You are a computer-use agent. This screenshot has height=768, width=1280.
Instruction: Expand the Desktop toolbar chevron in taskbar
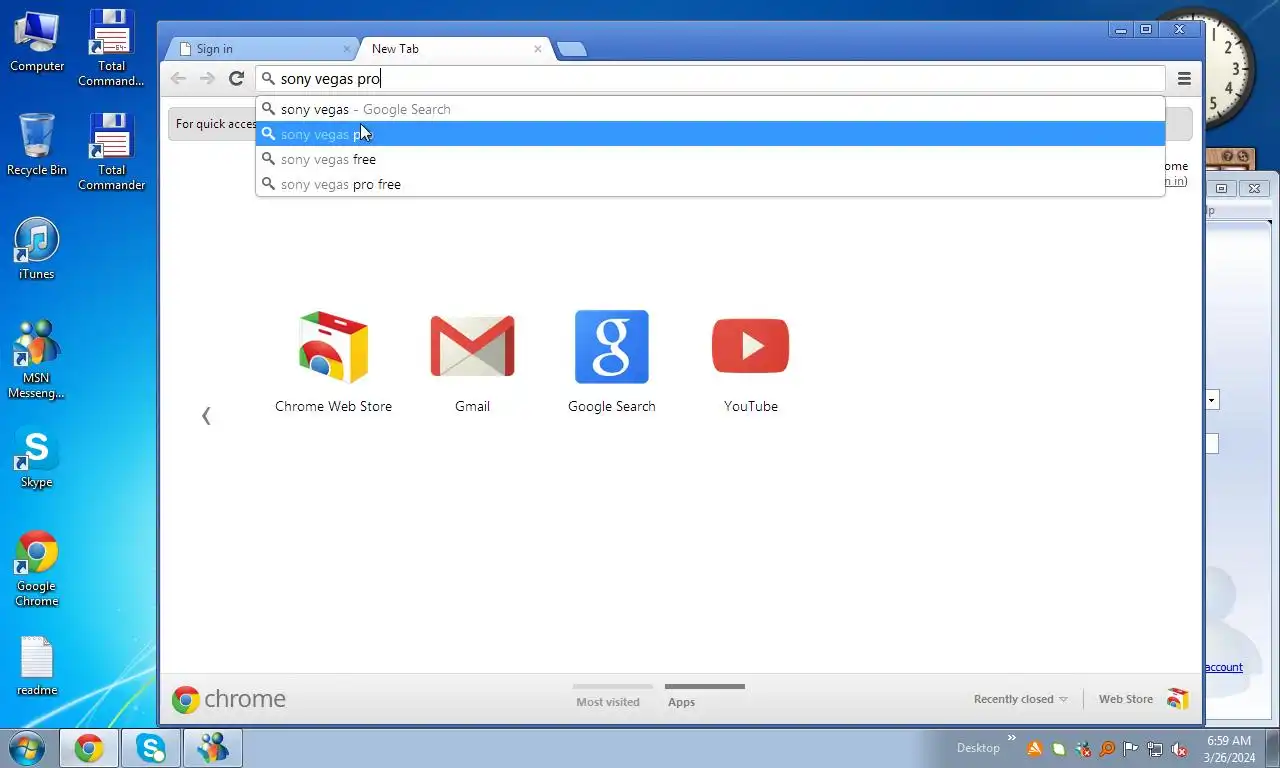(1011, 739)
